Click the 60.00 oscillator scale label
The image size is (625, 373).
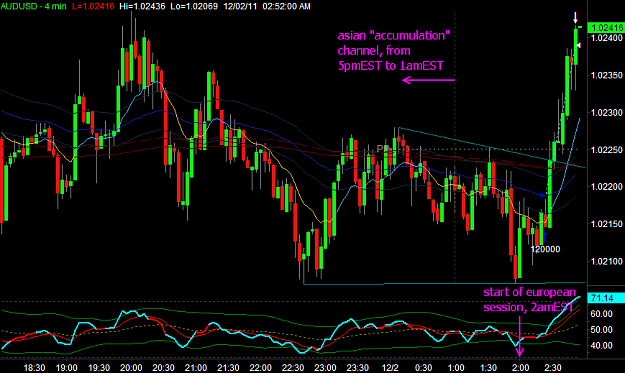point(601,314)
